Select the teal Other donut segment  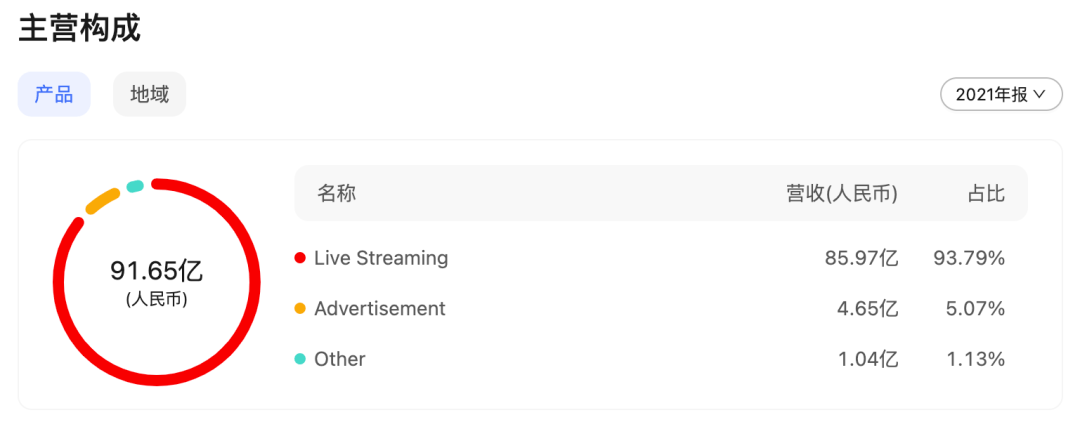point(135,186)
